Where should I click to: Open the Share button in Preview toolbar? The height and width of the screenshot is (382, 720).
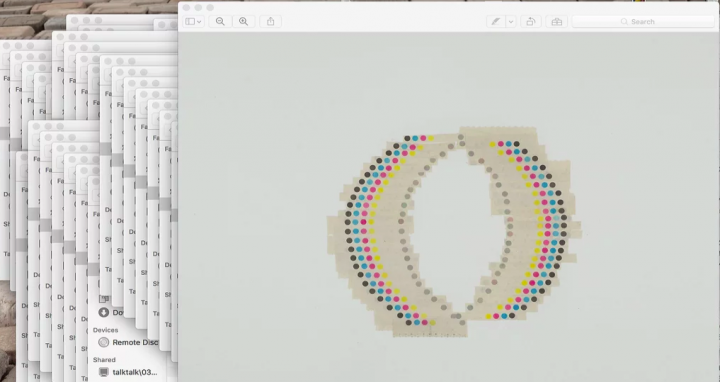coord(270,22)
